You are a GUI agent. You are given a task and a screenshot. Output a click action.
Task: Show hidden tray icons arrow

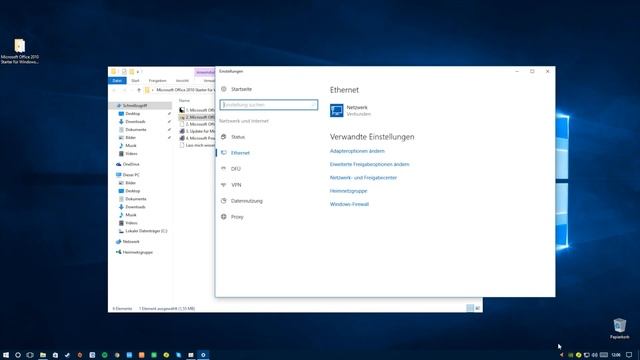click(561, 355)
